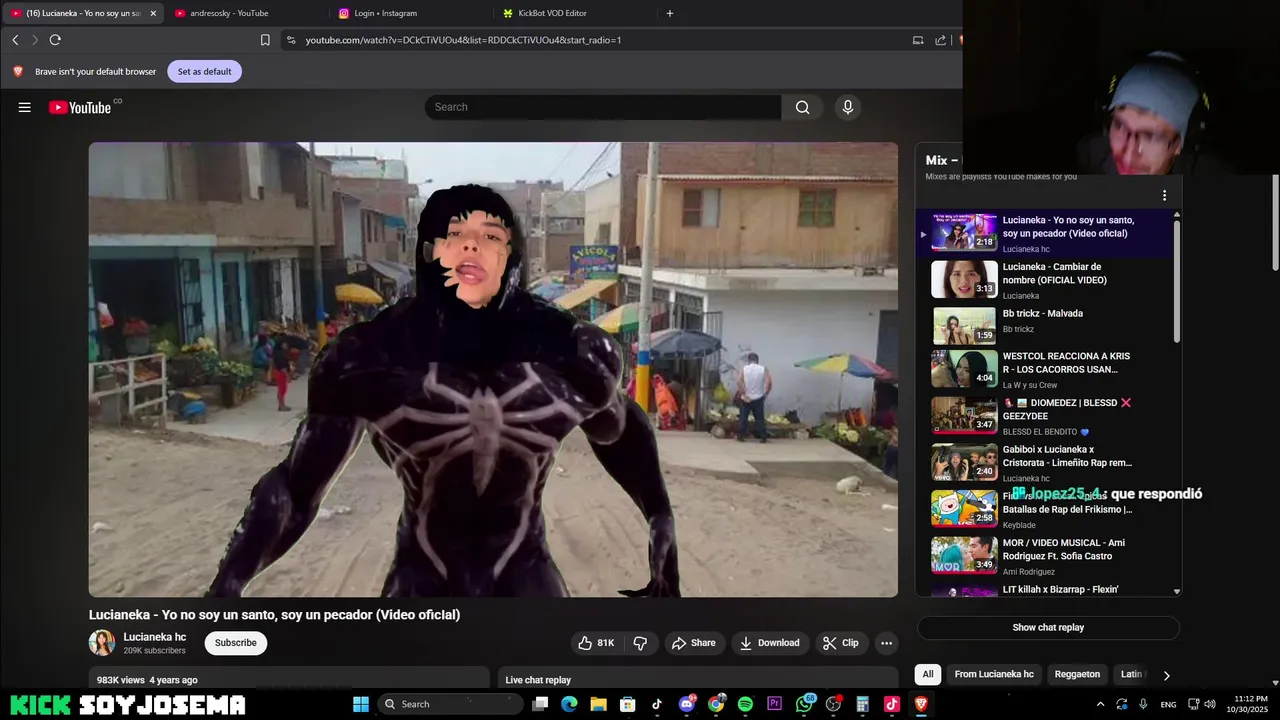The image size is (1280, 720).
Task: Click the 983K views 4 years ago text
Action: pyautogui.click(x=147, y=680)
